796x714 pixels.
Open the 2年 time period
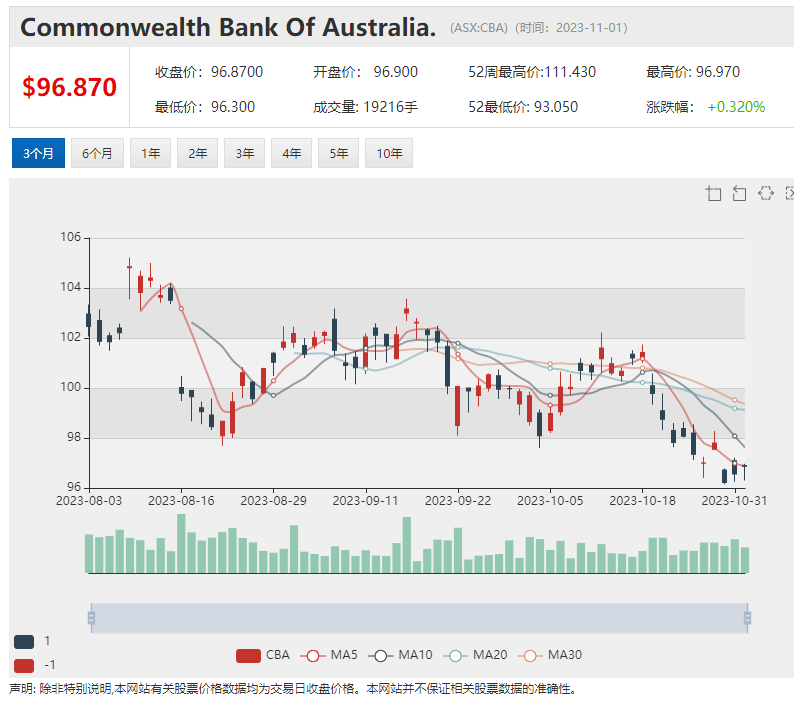tap(197, 153)
